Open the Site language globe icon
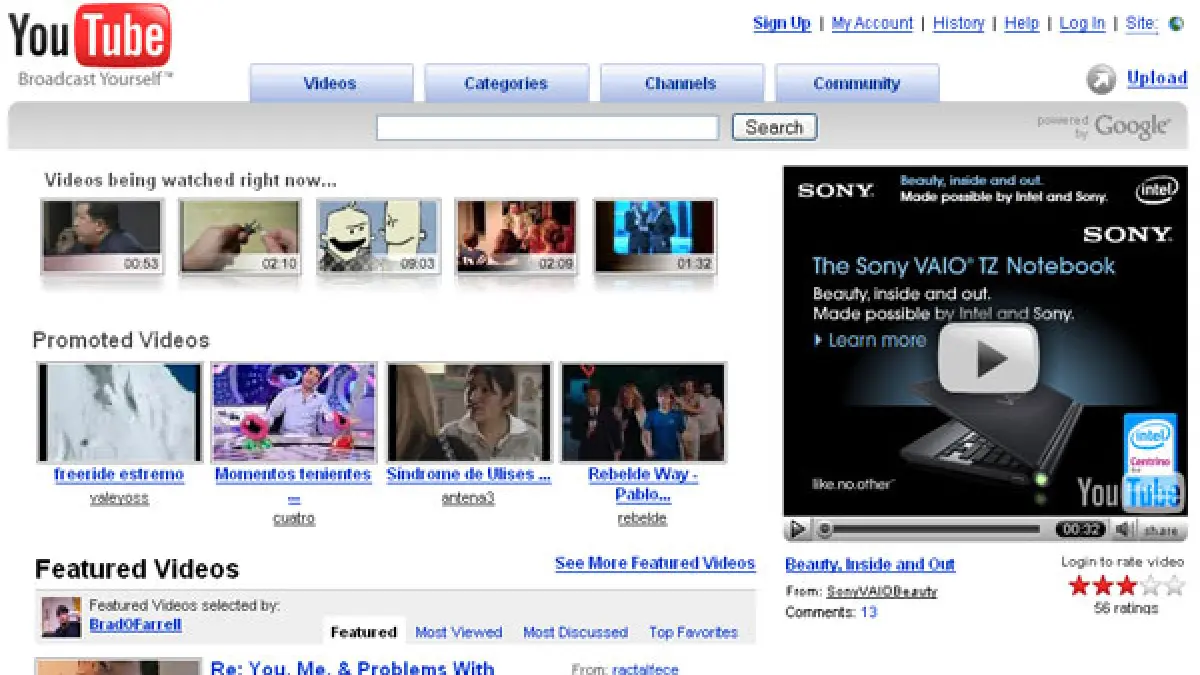 pos(1177,24)
